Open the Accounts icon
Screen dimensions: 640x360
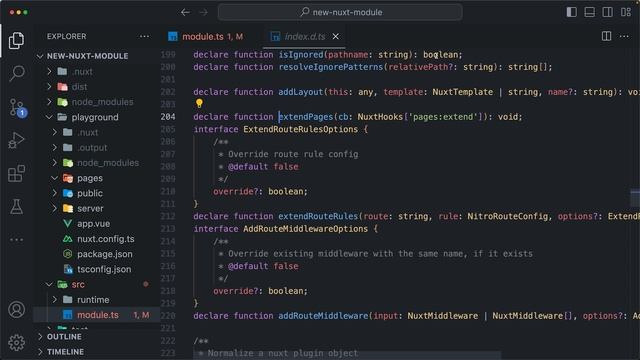pyautogui.click(x=16, y=310)
